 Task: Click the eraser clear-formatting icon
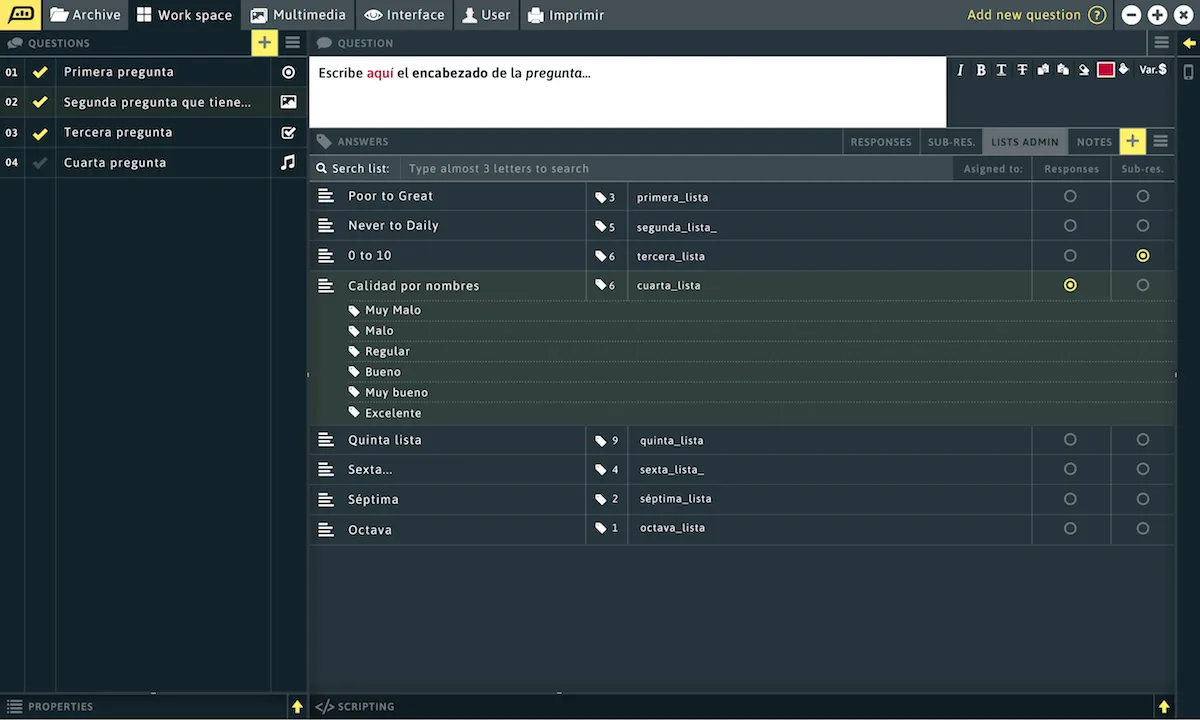[1083, 70]
